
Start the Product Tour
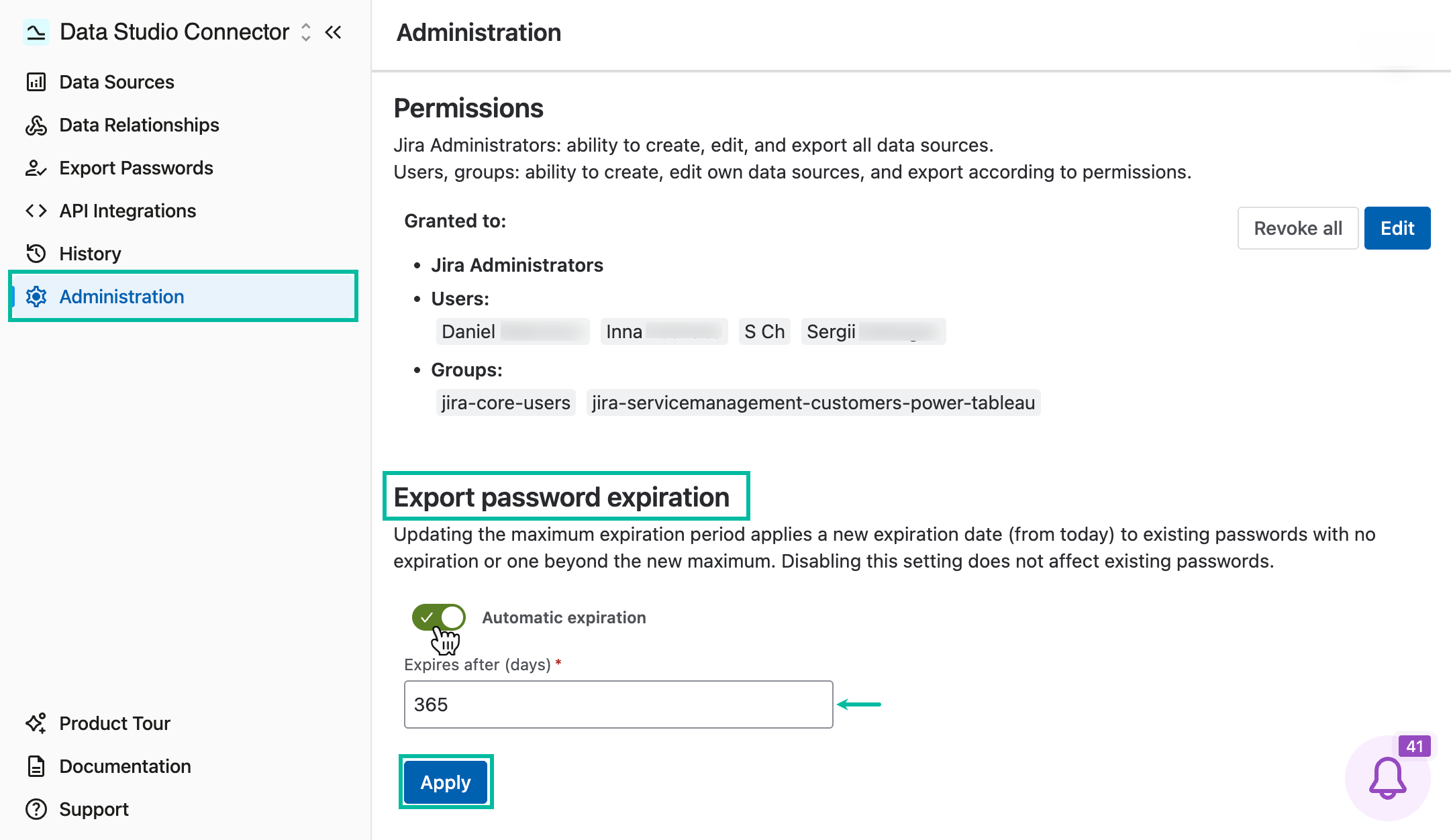tap(115, 723)
